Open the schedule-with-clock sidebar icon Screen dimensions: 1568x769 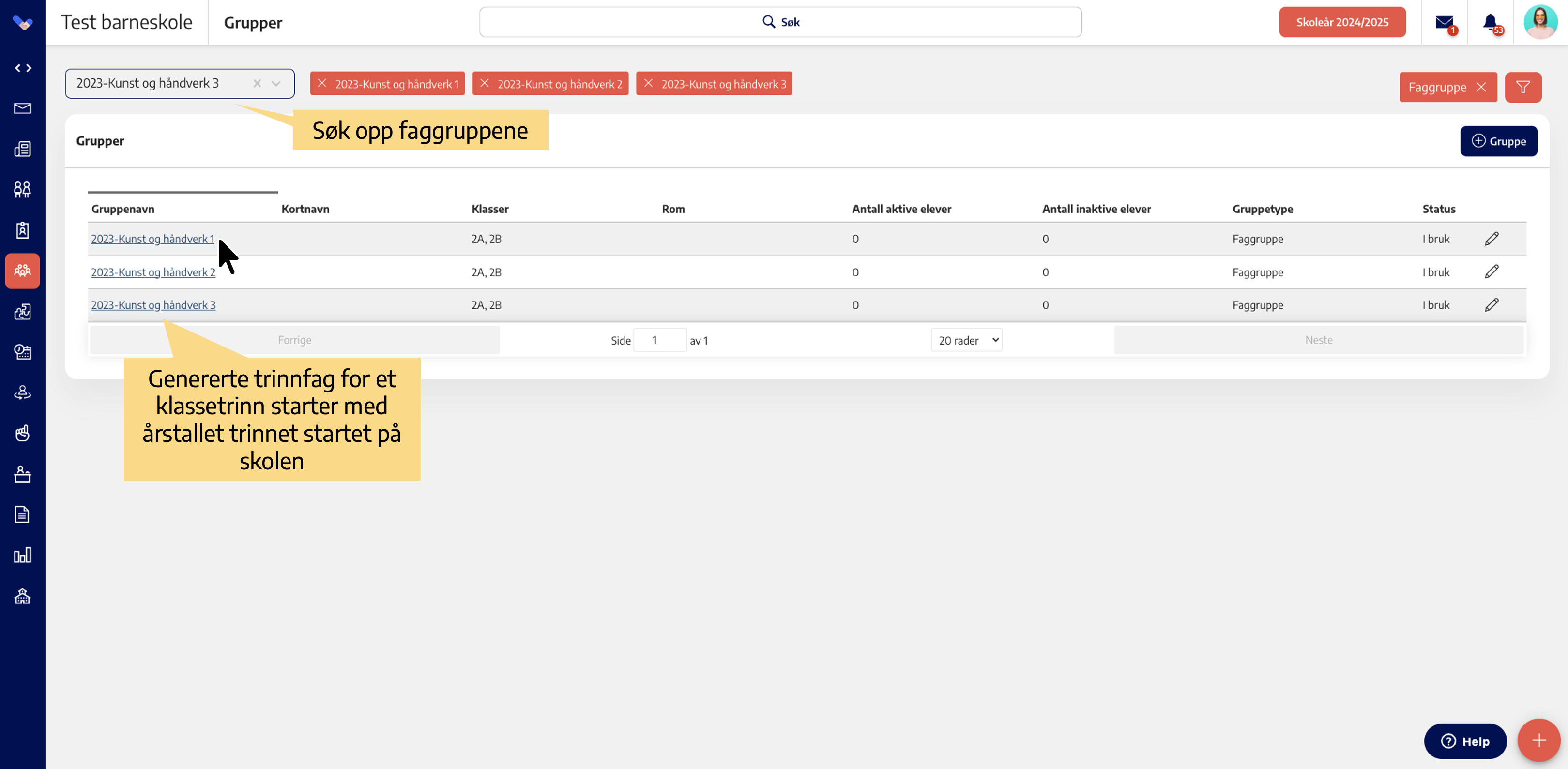(x=23, y=352)
